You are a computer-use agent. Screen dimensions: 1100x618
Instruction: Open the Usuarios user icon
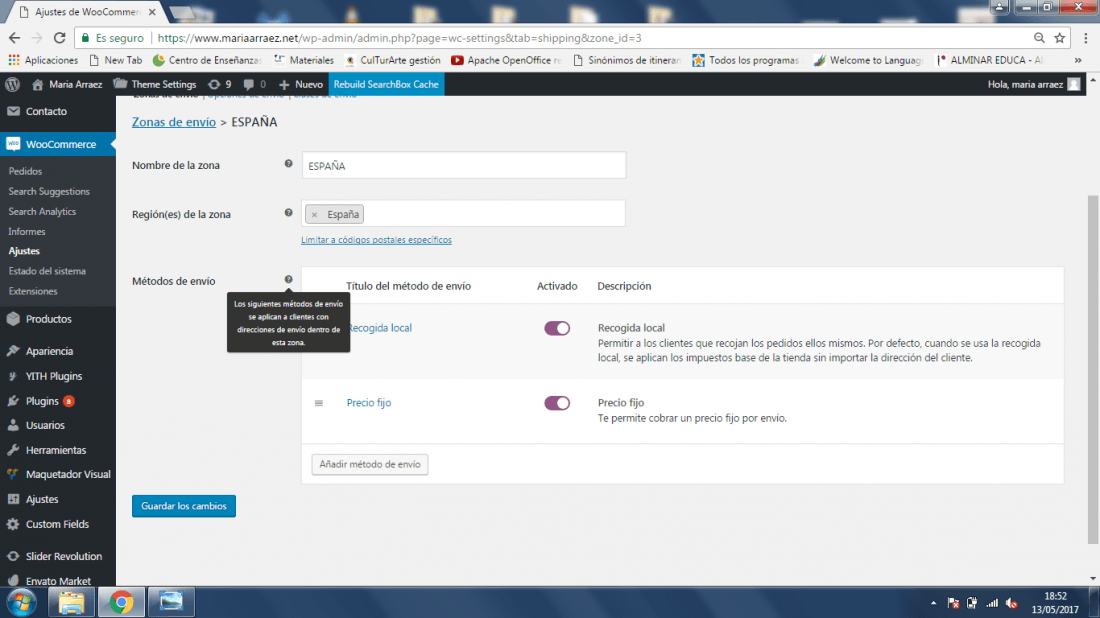point(13,425)
